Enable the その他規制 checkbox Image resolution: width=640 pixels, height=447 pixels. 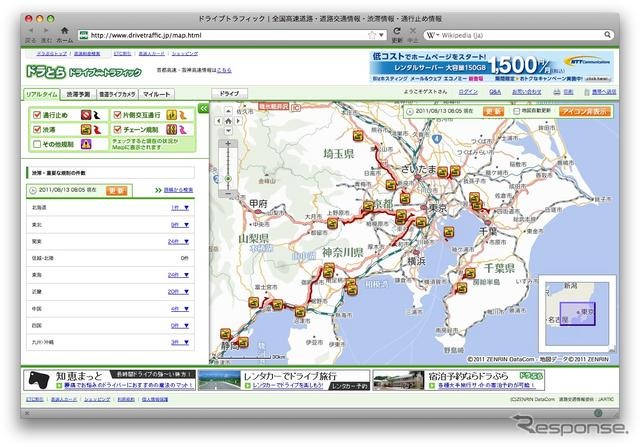click(x=37, y=144)
